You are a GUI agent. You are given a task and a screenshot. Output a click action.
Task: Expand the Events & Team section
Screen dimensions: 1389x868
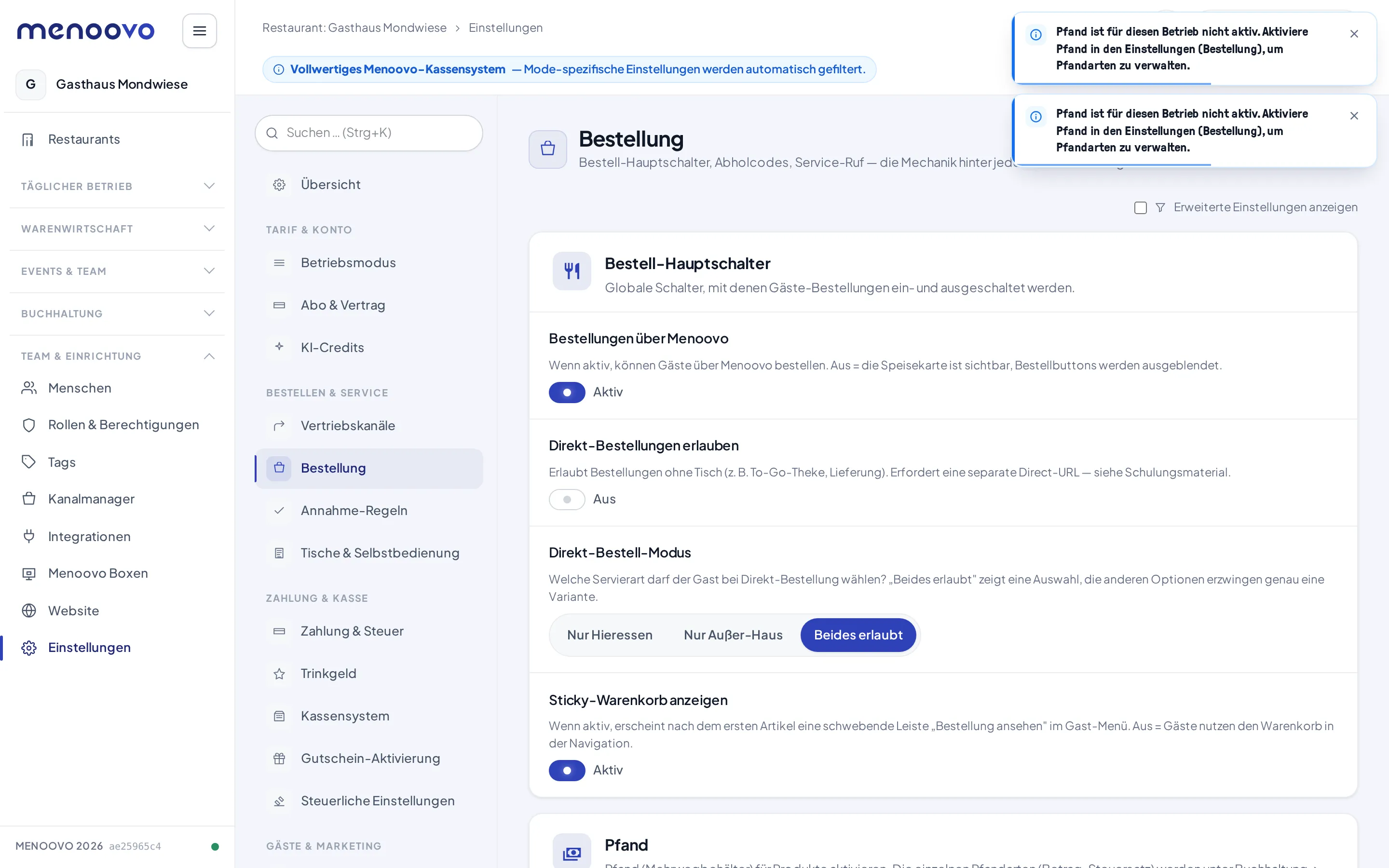[x=117, y=271]
